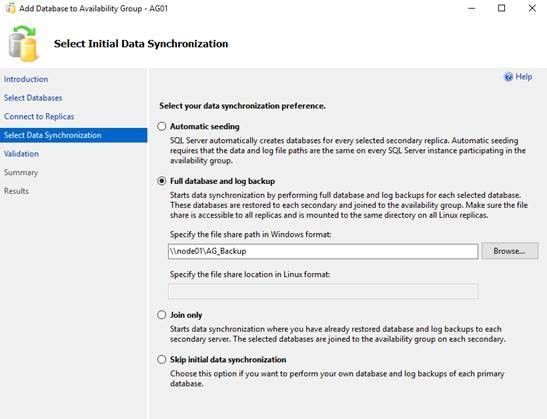The height and width of the screenshot is (419, 547).
Task: Open the Connect to Replicas step
Action: pyautogui.click(x=39, y=117)
